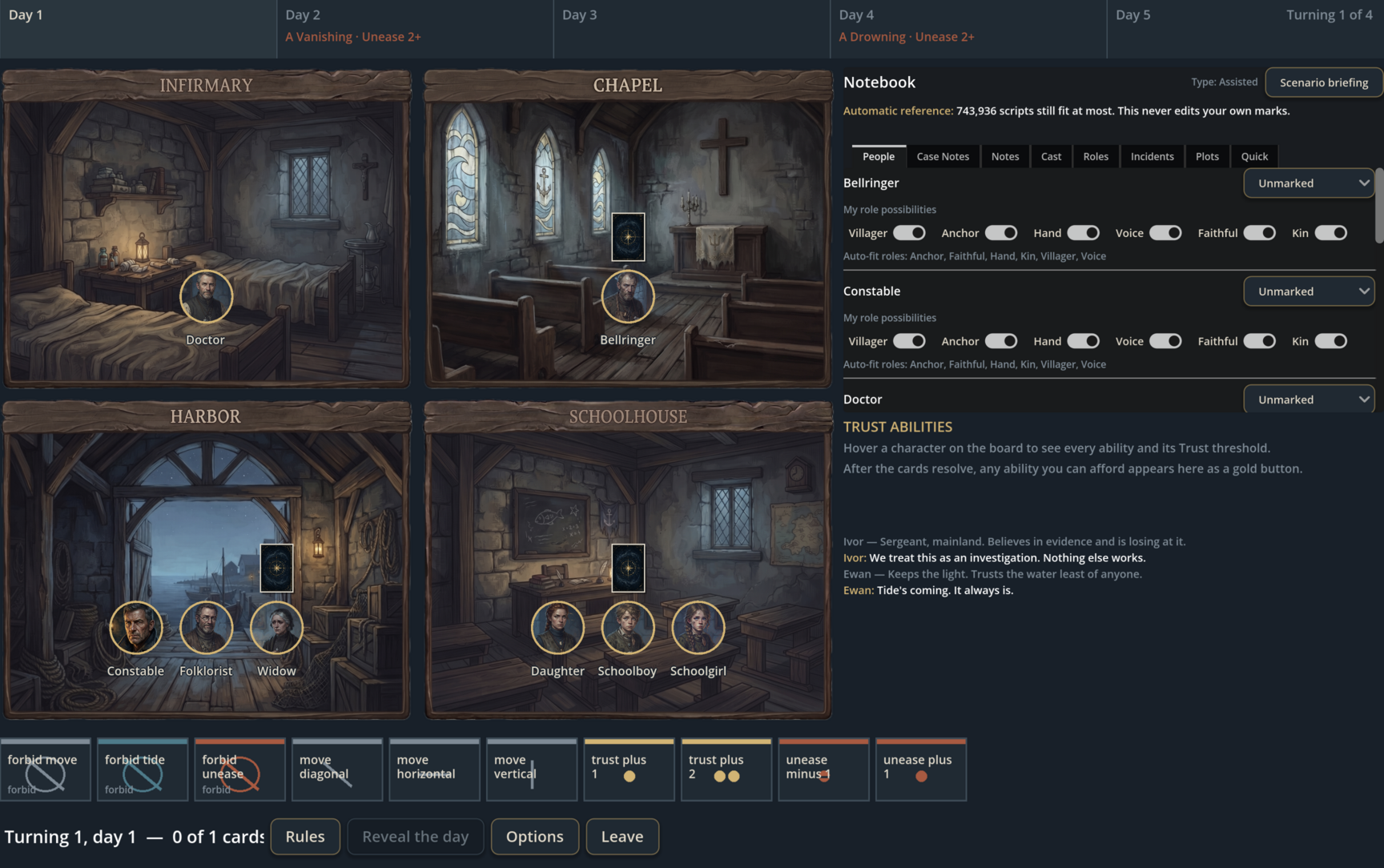
Task: Open the Scenario briefing
Action: [1324, 82]
